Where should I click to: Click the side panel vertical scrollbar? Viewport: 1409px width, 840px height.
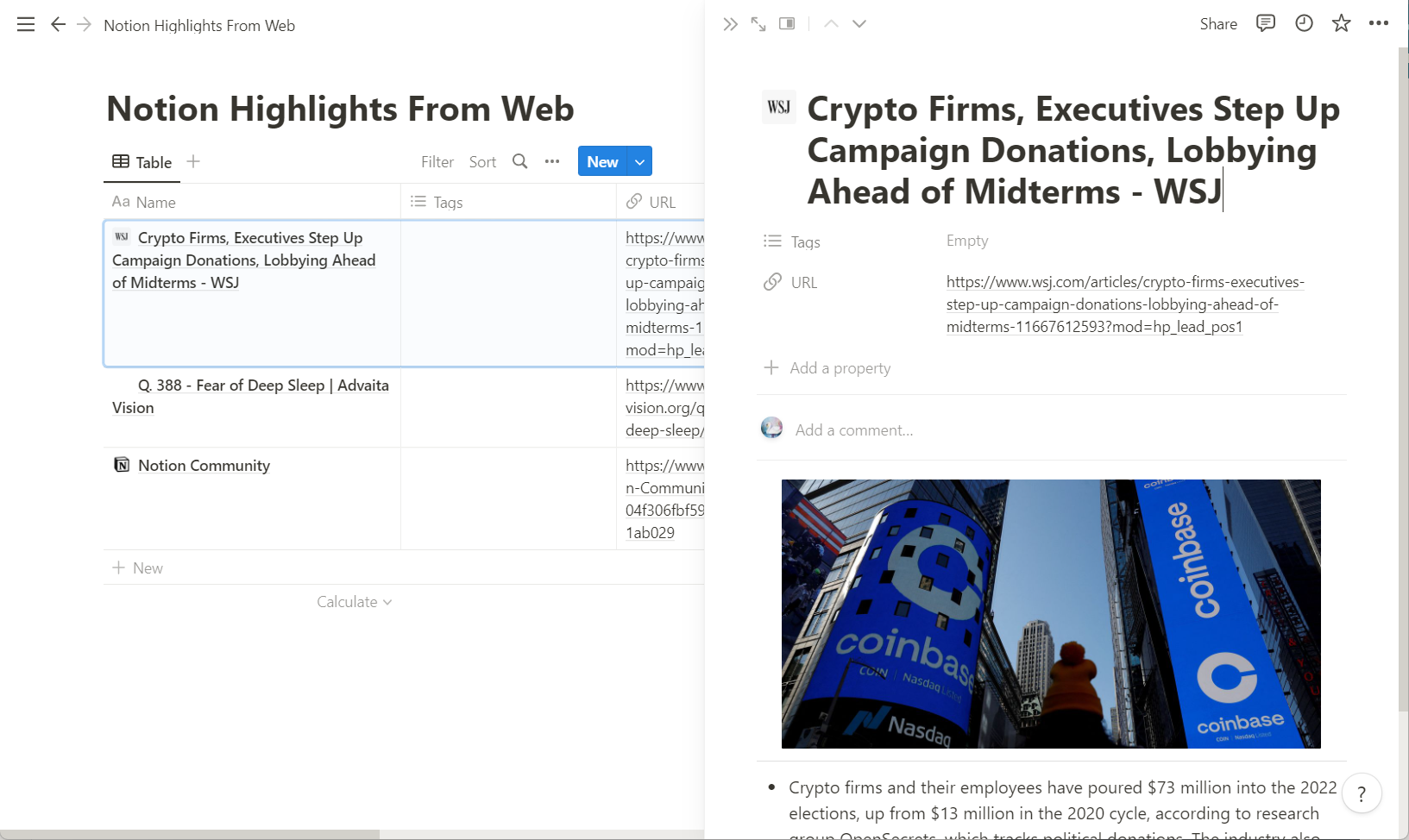(x=1403, y=379)
